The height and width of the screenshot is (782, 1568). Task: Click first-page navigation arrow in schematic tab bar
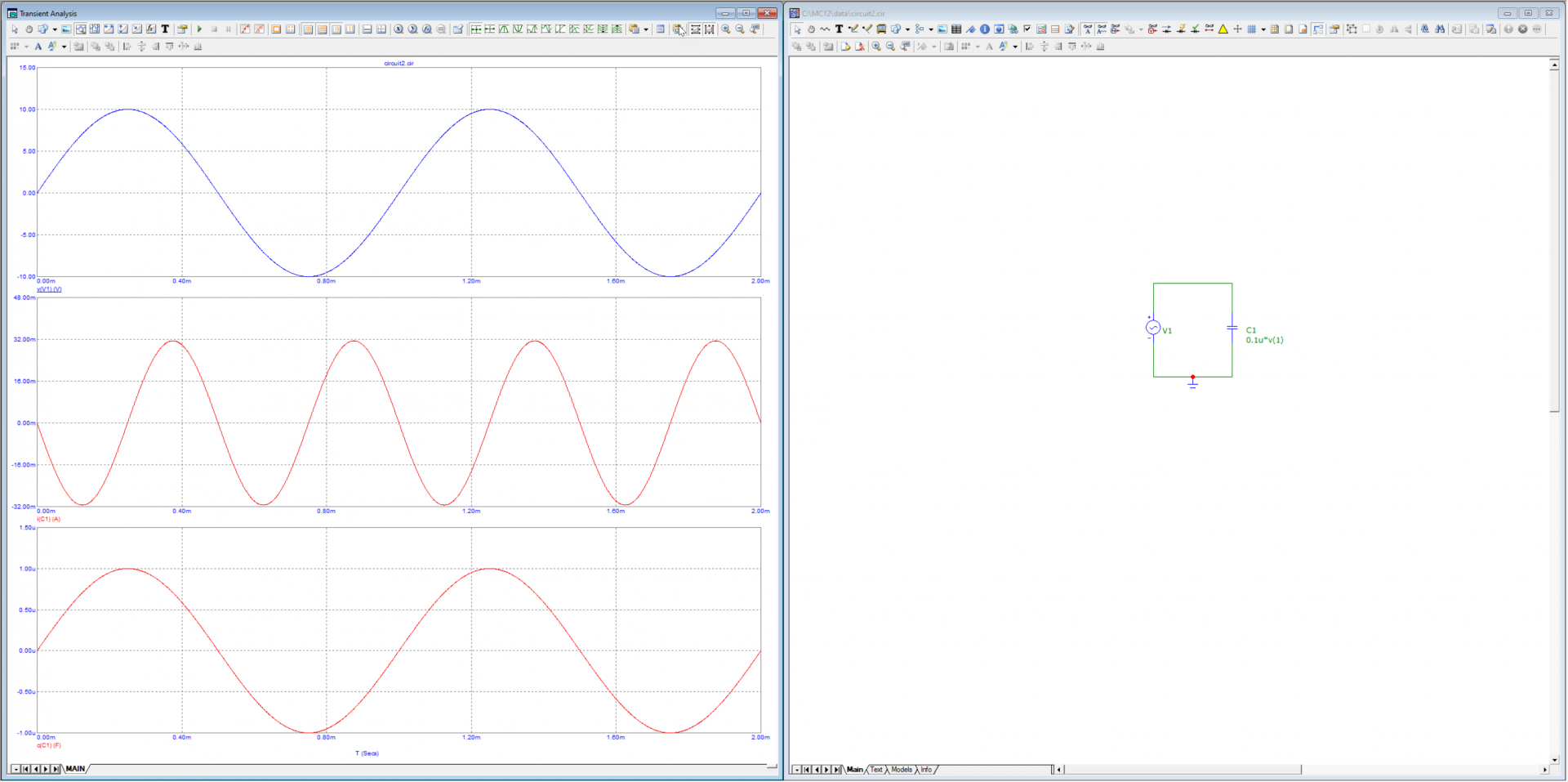807,770
